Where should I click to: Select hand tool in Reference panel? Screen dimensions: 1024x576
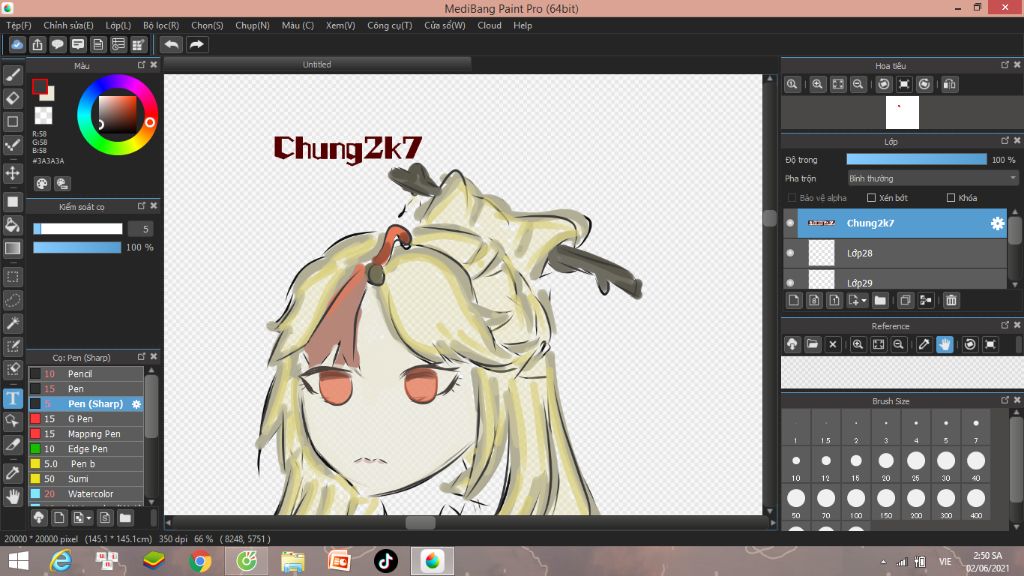coord(944,344)
